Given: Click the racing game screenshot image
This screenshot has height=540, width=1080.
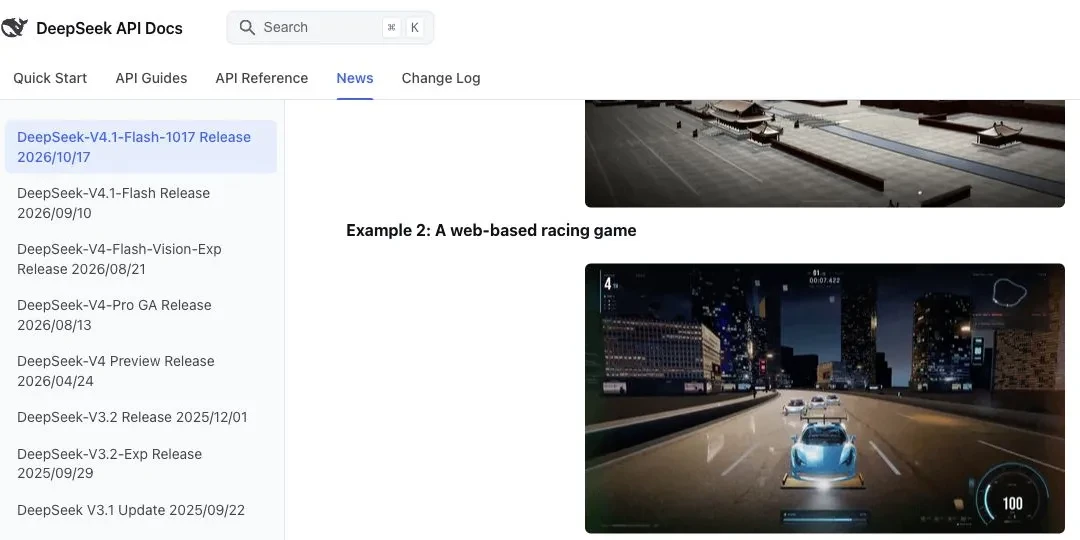Looking at the screenshot, I should pos(824,398).
